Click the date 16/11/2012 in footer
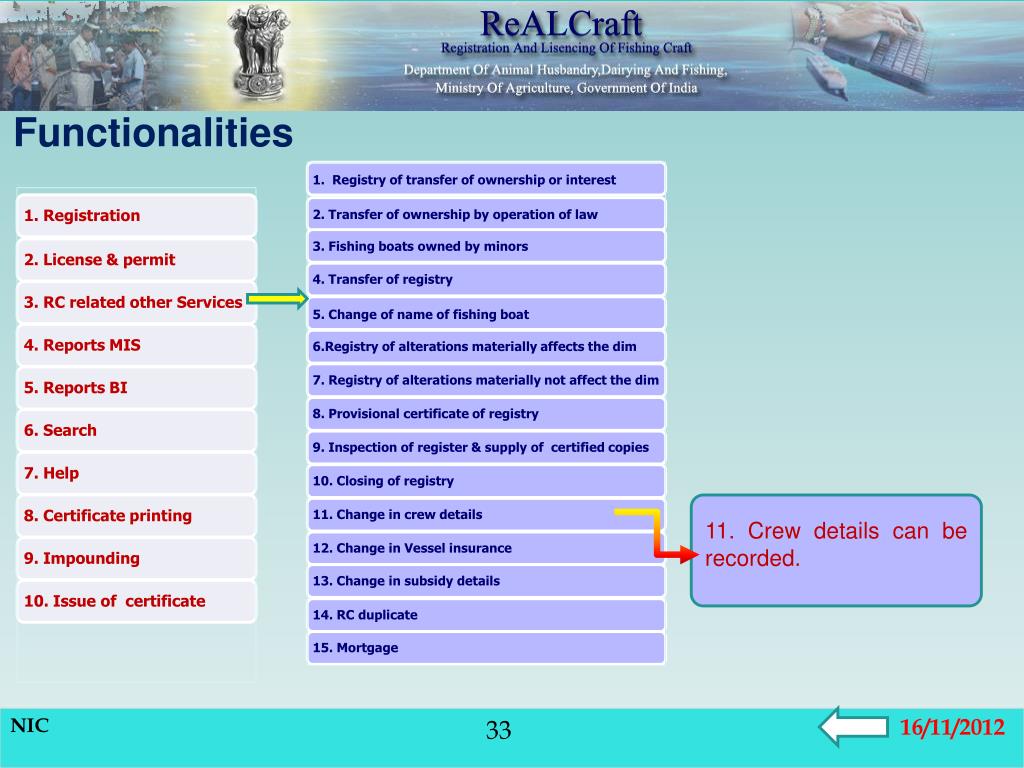The height and width of the screenshot is (768, 1024). (952, 727)
